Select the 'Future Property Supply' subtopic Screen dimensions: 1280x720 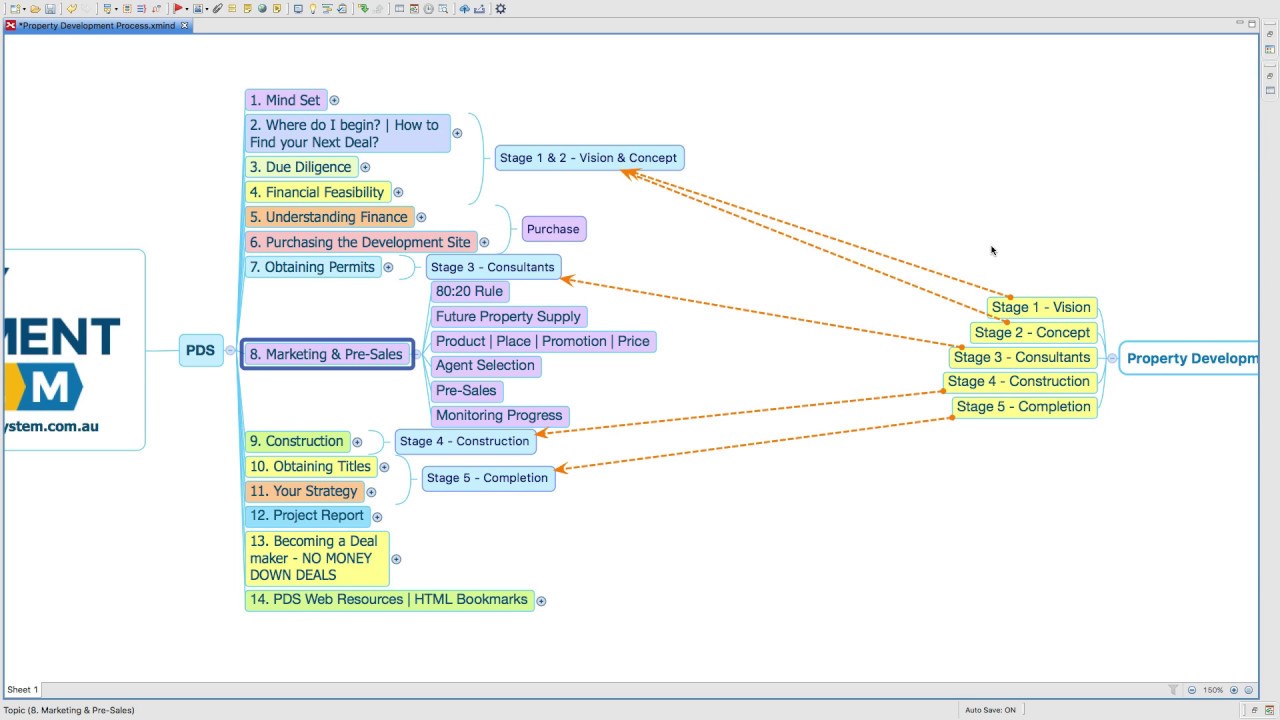coord(508,316)
